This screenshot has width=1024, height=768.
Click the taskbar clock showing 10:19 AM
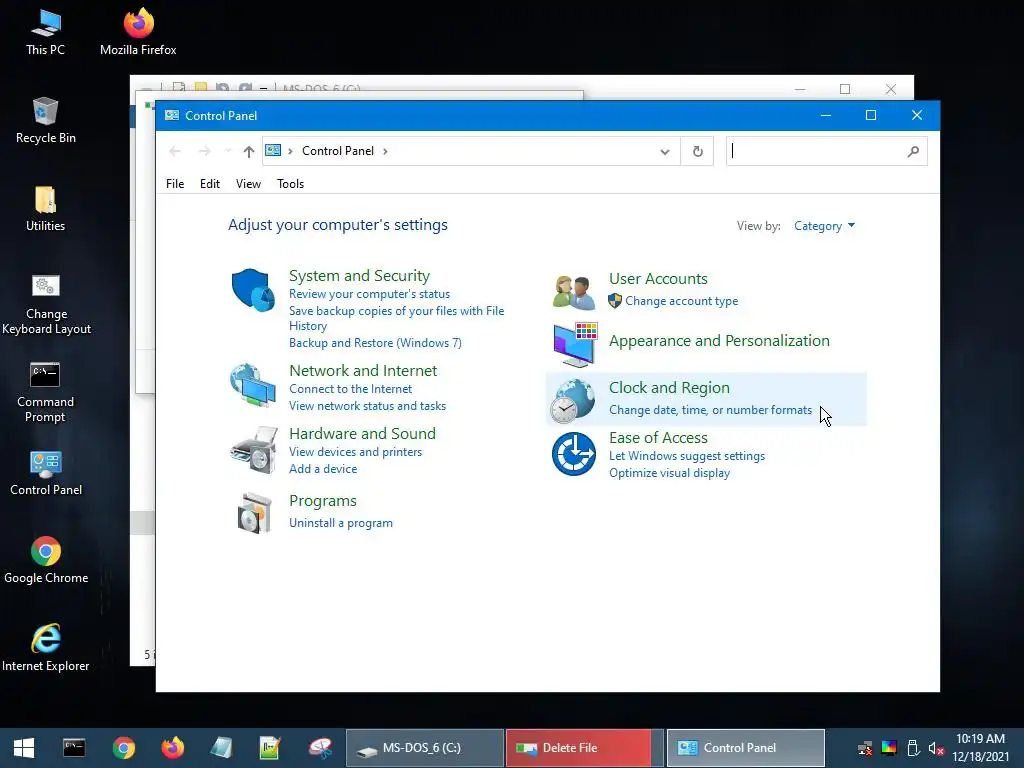point(980,739)
